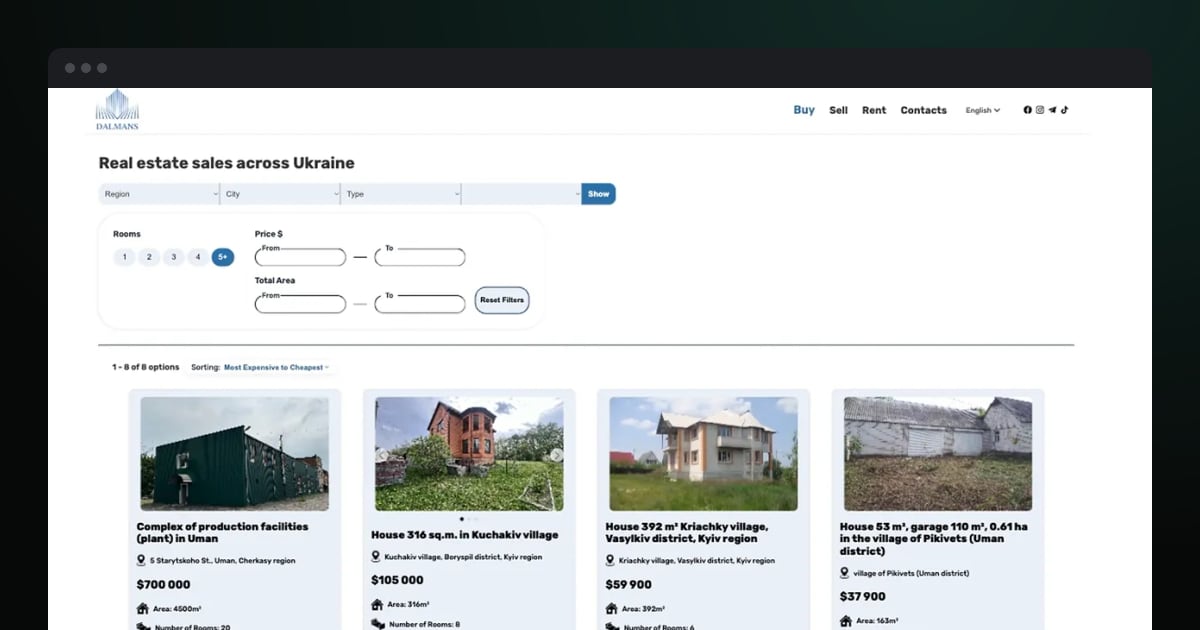The width and height of the screenshot is (1200, 630).
Task: Click house icon next to Area: 392m²
Action: tap(611, 609)
